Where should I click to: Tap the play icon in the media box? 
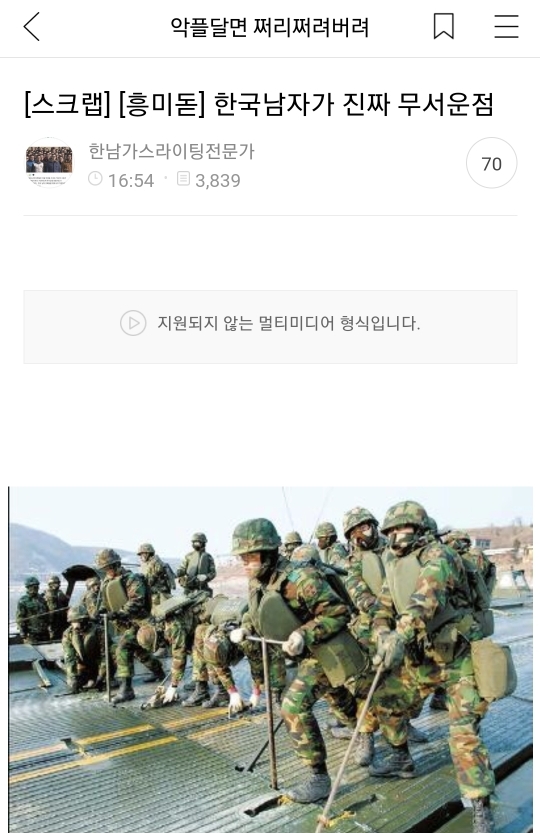[x=133, y=323]
